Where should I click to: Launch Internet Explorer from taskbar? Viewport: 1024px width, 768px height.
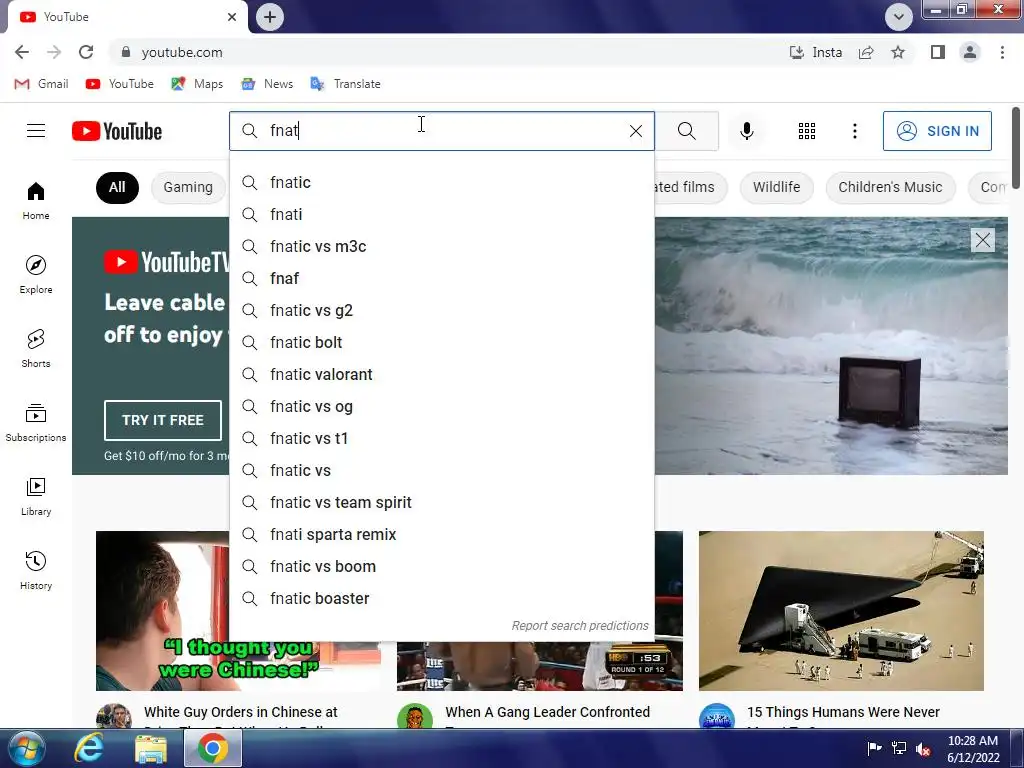point(88,748)
